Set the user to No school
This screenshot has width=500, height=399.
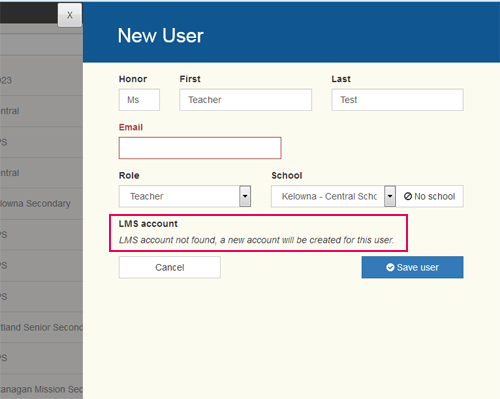430,196
